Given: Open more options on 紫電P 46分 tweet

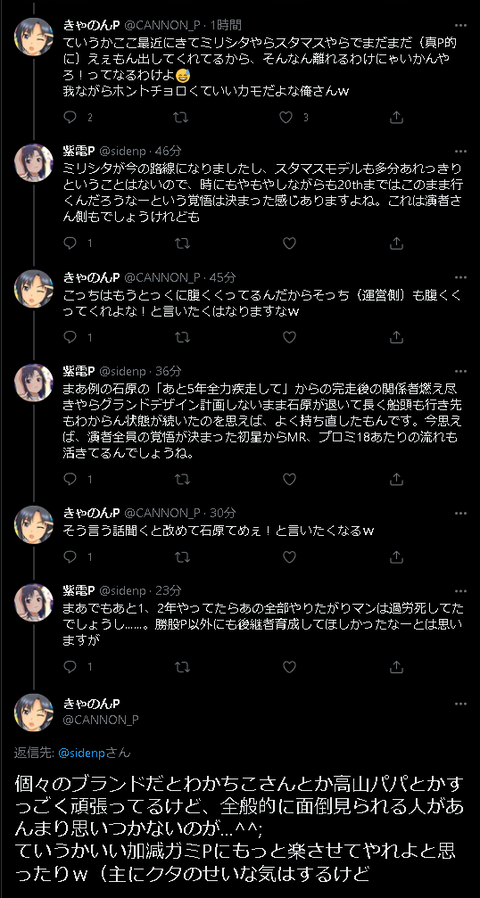Looking at the screenshot, I should [460, 152].
